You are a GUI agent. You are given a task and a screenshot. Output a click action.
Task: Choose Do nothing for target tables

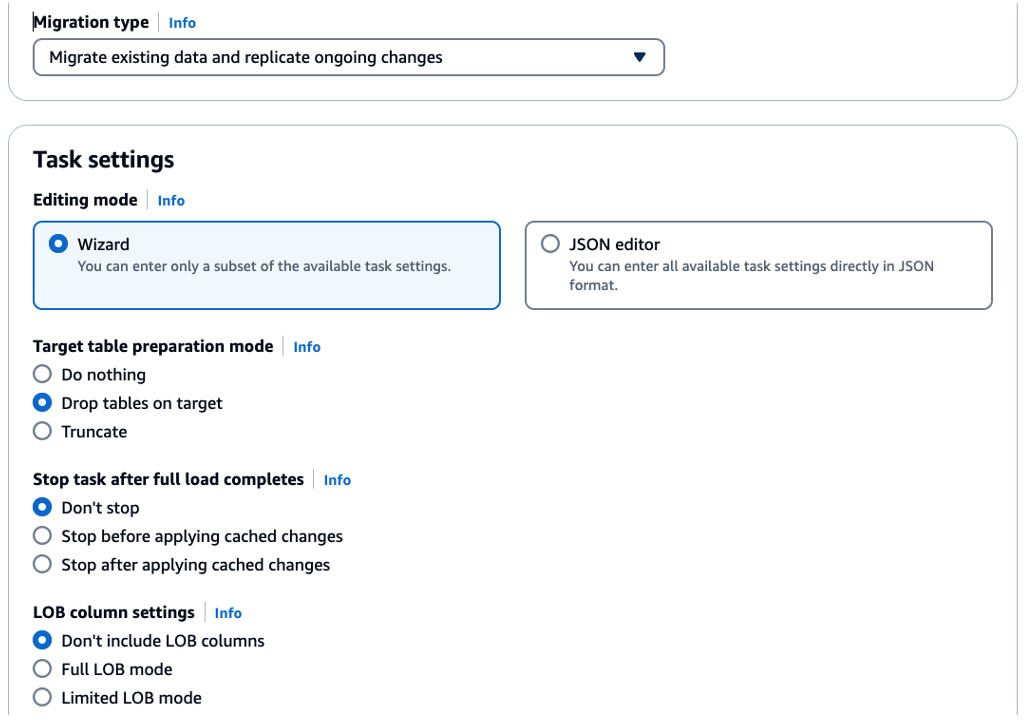click(x=42, y=375)
